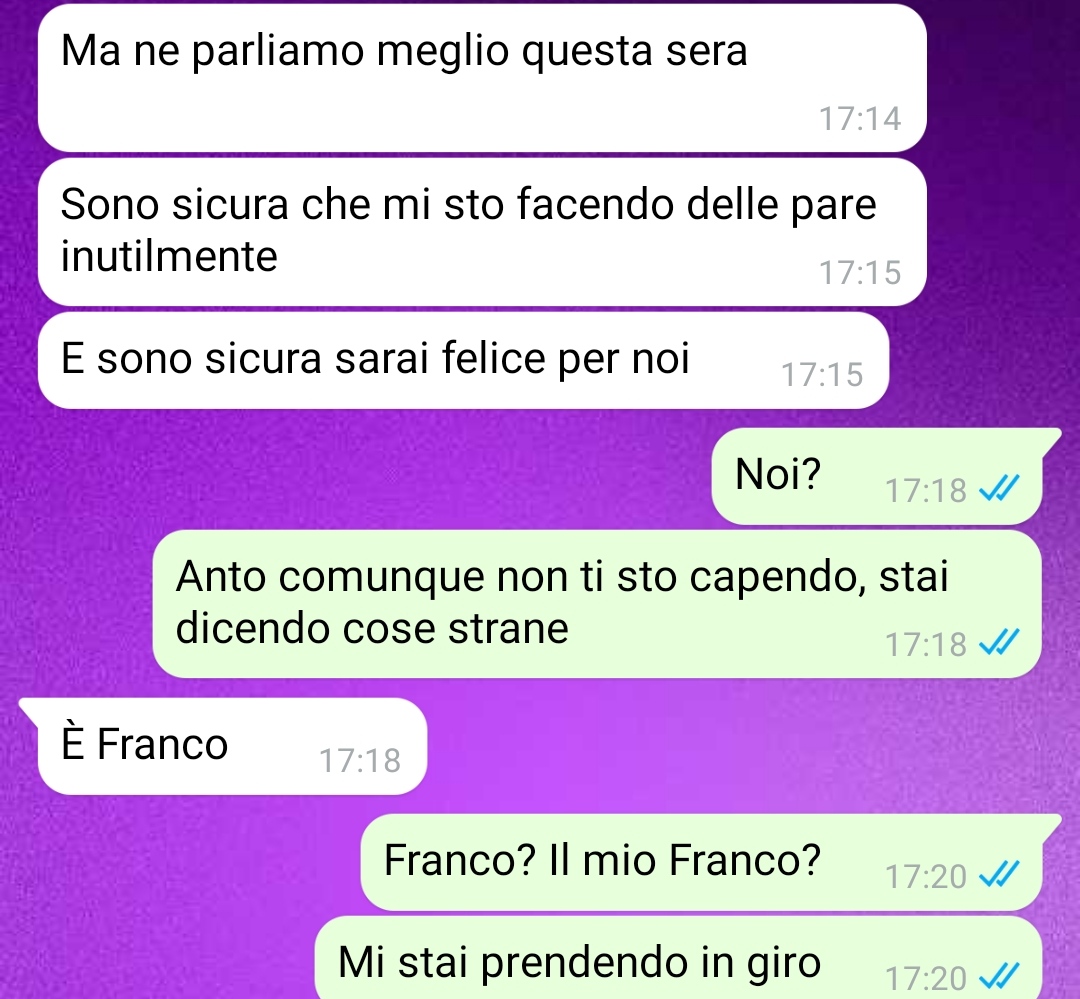Tap the 17:18 timestamp on "È Franco"
Screen dimensions: 1080x999
(x=360, y=761)
